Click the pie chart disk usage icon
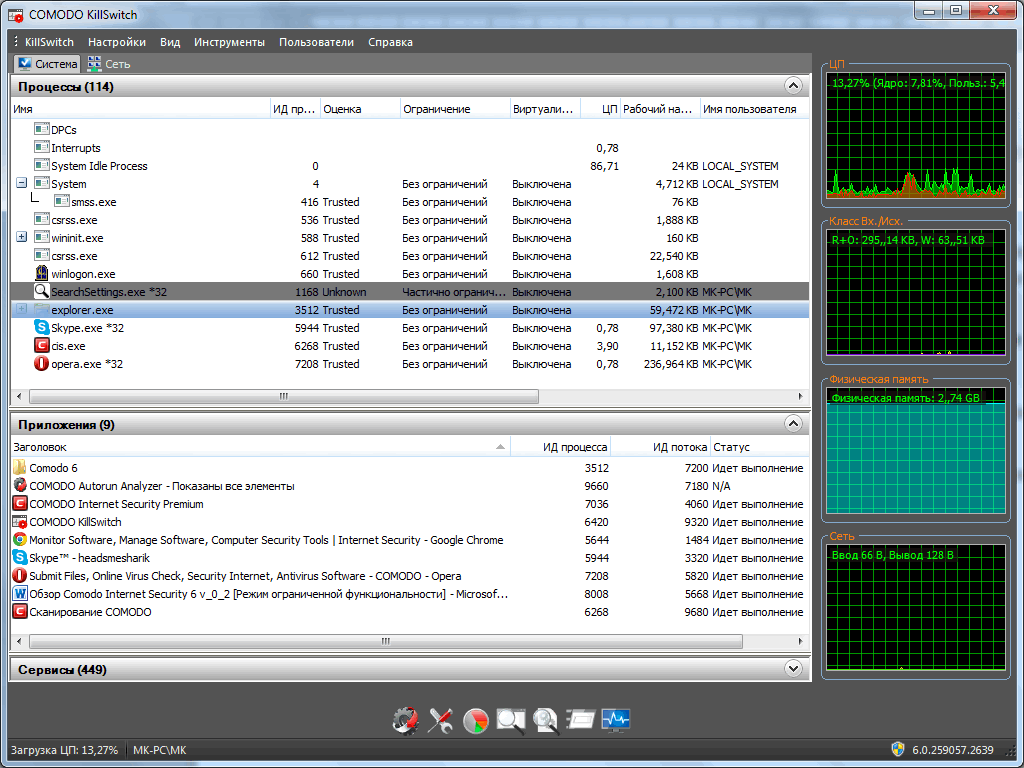Viewport: 1024px width, 768px height. (x=475, y=720)
